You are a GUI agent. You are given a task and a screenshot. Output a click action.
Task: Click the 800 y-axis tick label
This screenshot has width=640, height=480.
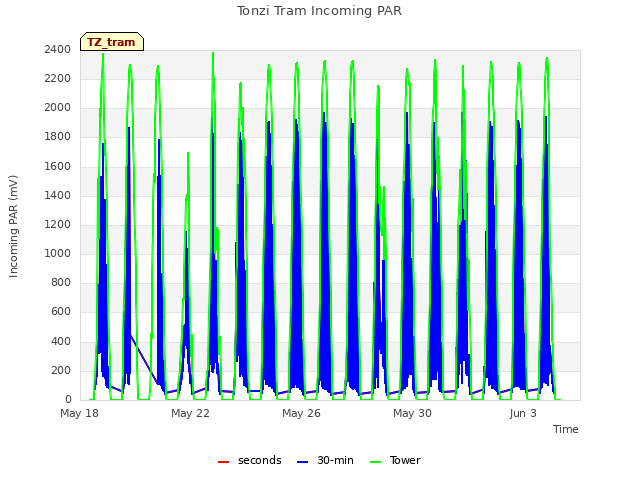click(x=61, y=282)
